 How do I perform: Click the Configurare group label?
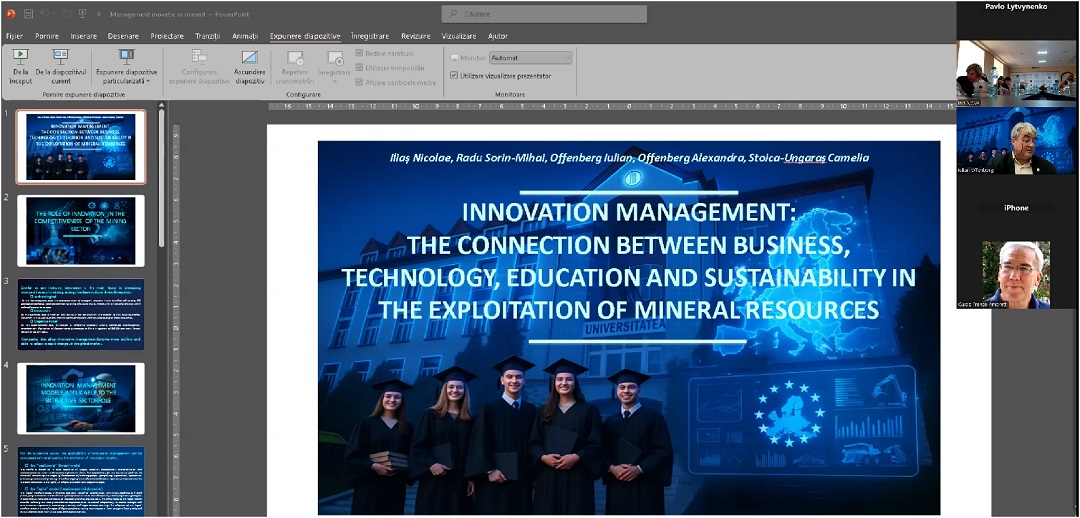click(x=303, y=94)
